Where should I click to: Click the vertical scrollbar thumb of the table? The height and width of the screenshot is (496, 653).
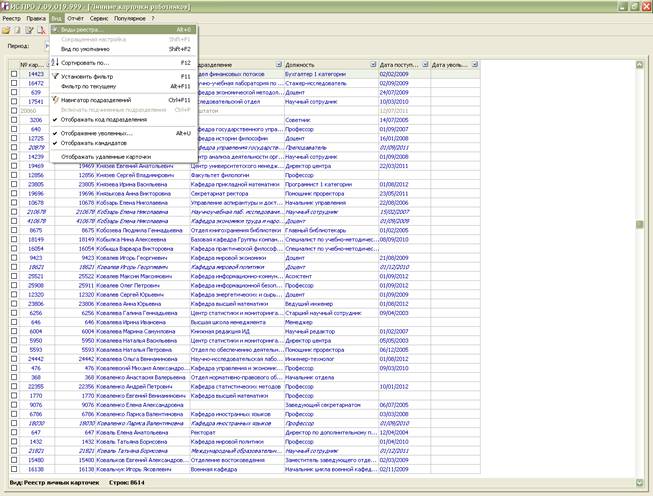point(640,224)
